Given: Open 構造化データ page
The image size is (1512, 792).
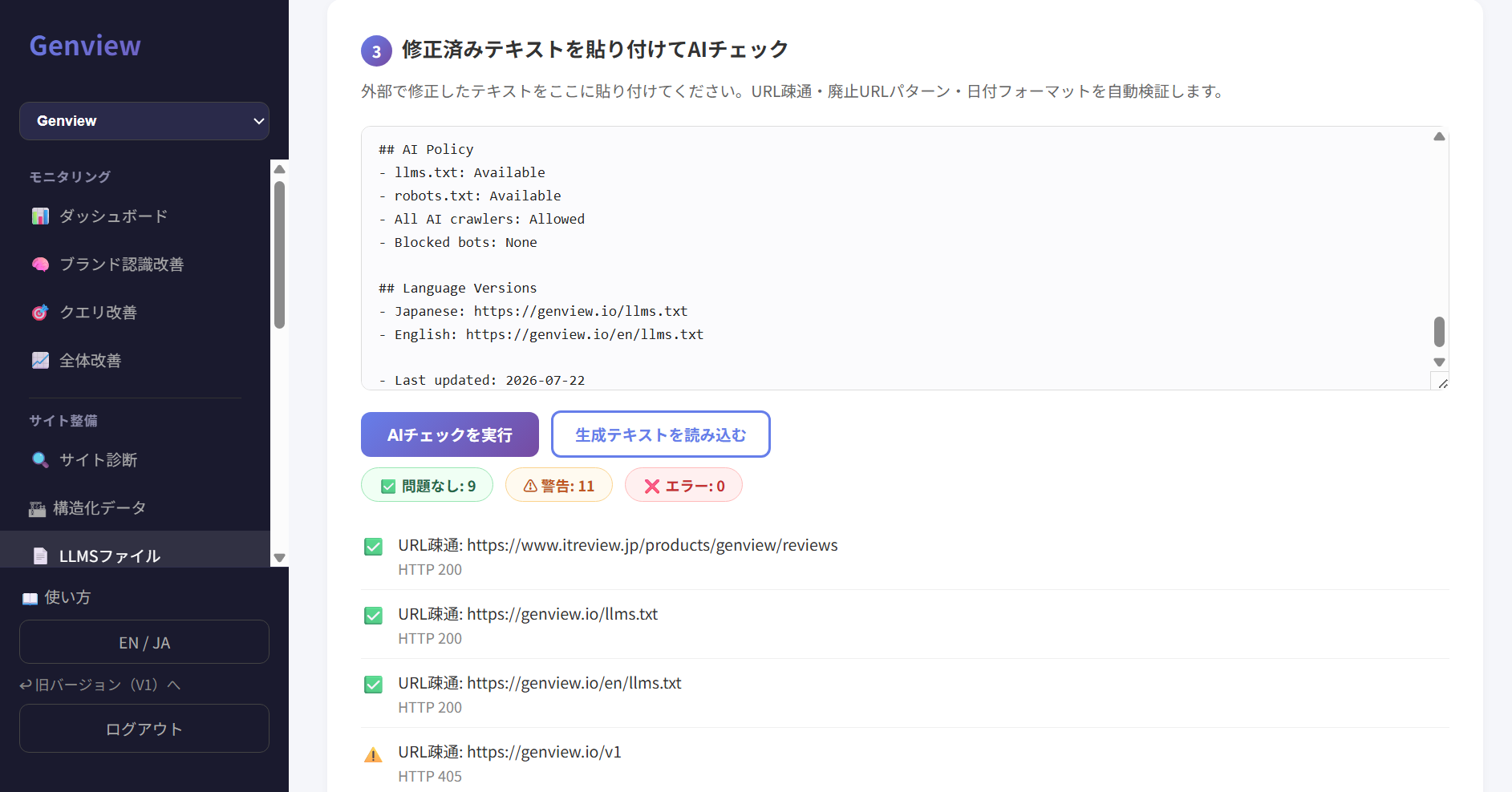Looking at the screenshot, I should (x=99, y=508).
